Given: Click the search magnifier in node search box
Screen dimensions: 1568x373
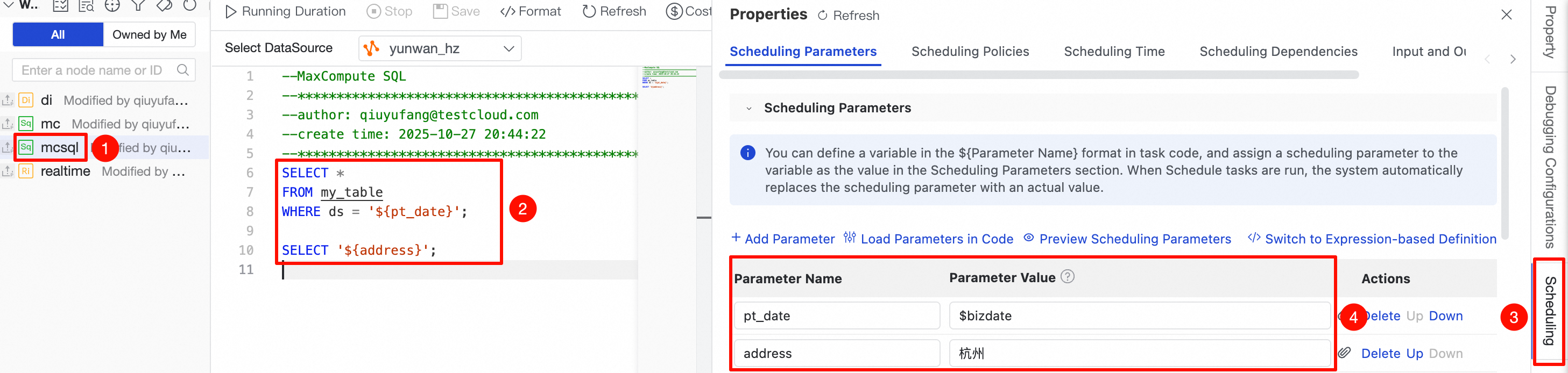Looking at the screenshot, I should 182,70.
